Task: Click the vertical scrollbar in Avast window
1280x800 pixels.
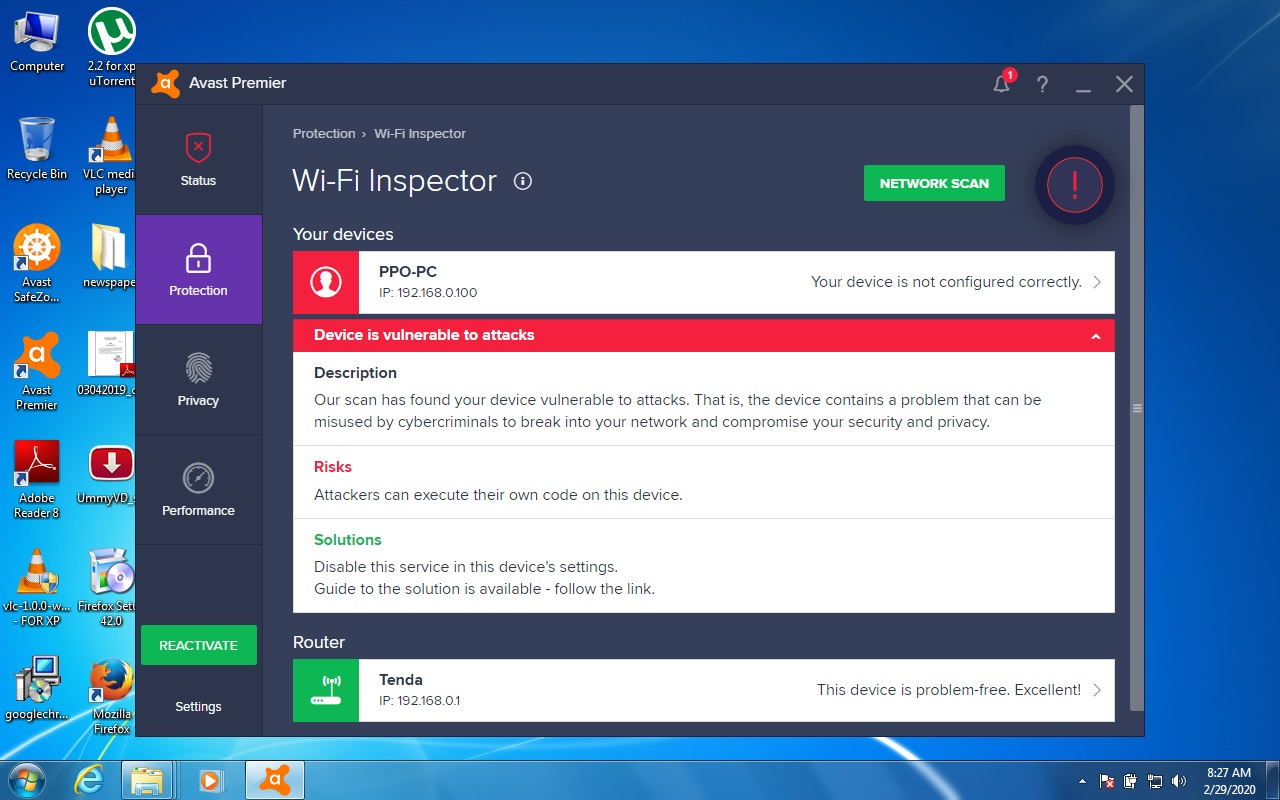Action: pos(1135,408)
